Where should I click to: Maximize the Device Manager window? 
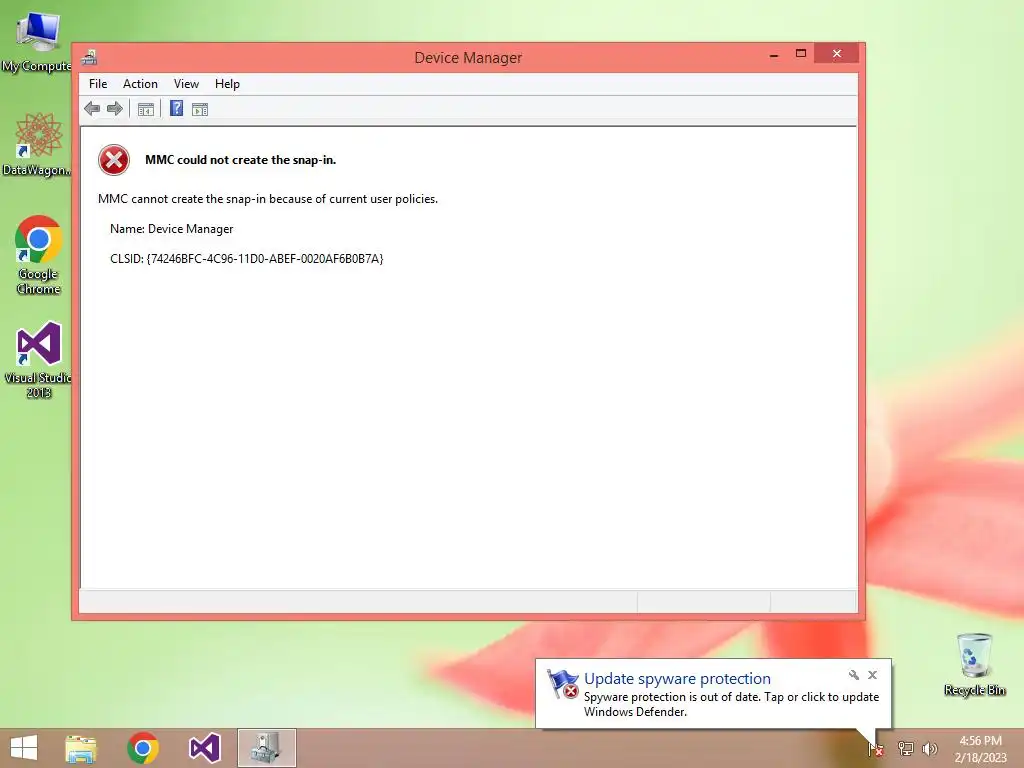coord(801,54)
